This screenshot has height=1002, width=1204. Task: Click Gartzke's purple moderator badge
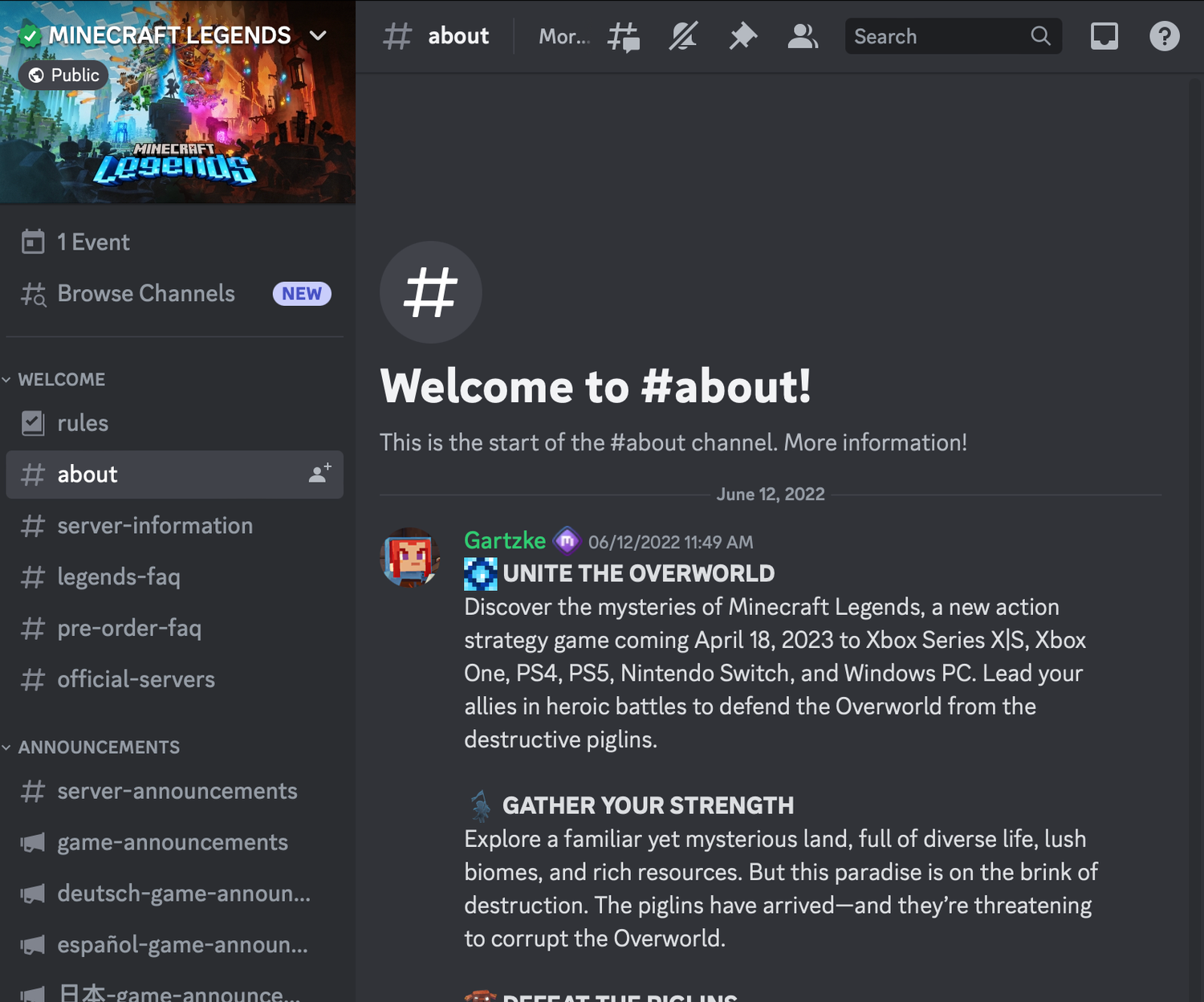click(567, 542)
